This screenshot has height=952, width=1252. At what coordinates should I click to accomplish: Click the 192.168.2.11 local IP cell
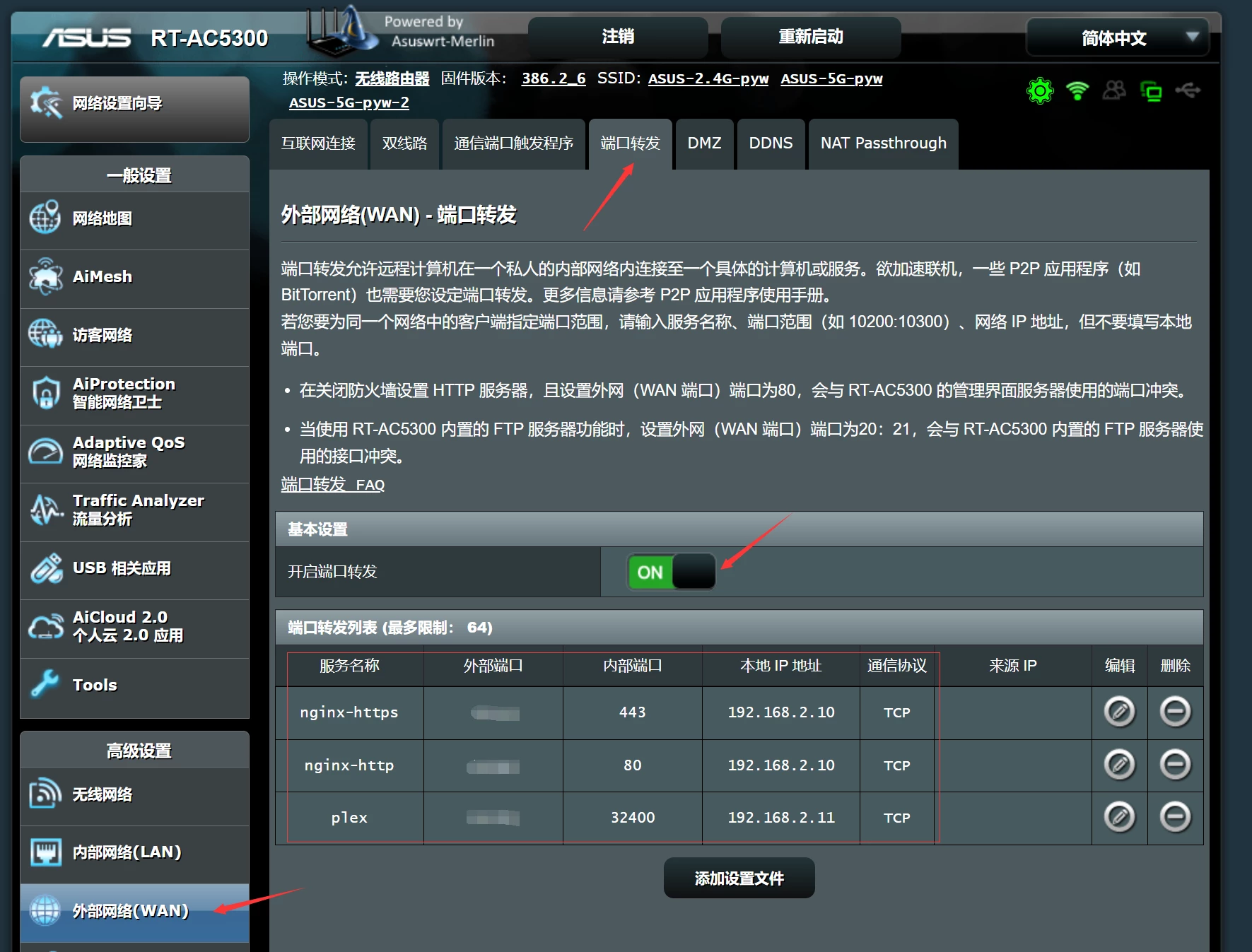click(781, 818)
